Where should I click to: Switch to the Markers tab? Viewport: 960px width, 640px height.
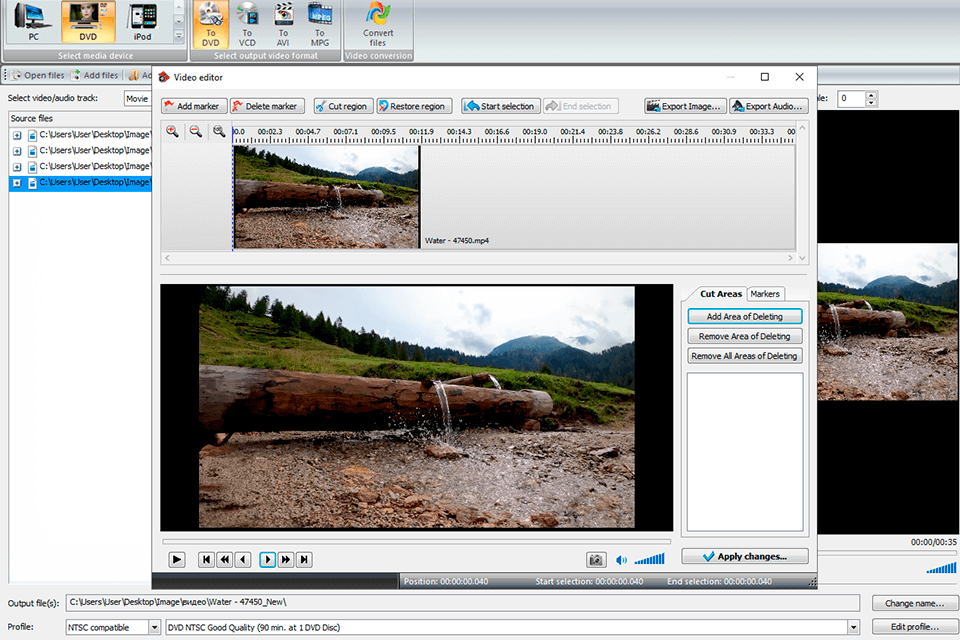765,294
